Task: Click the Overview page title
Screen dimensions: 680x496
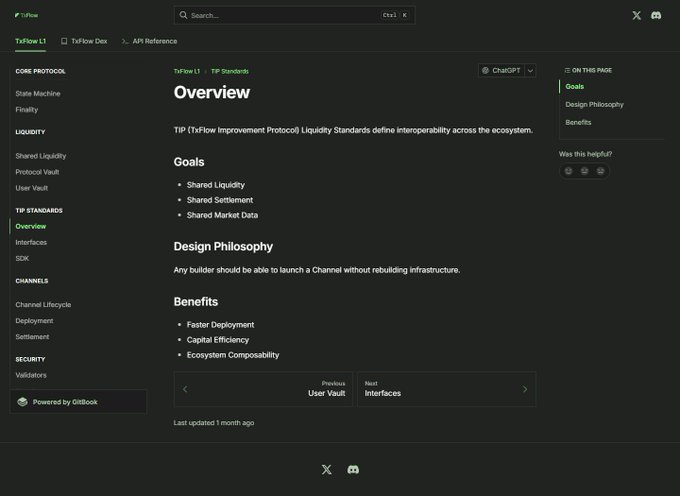Action: click(x=212, y=92)
